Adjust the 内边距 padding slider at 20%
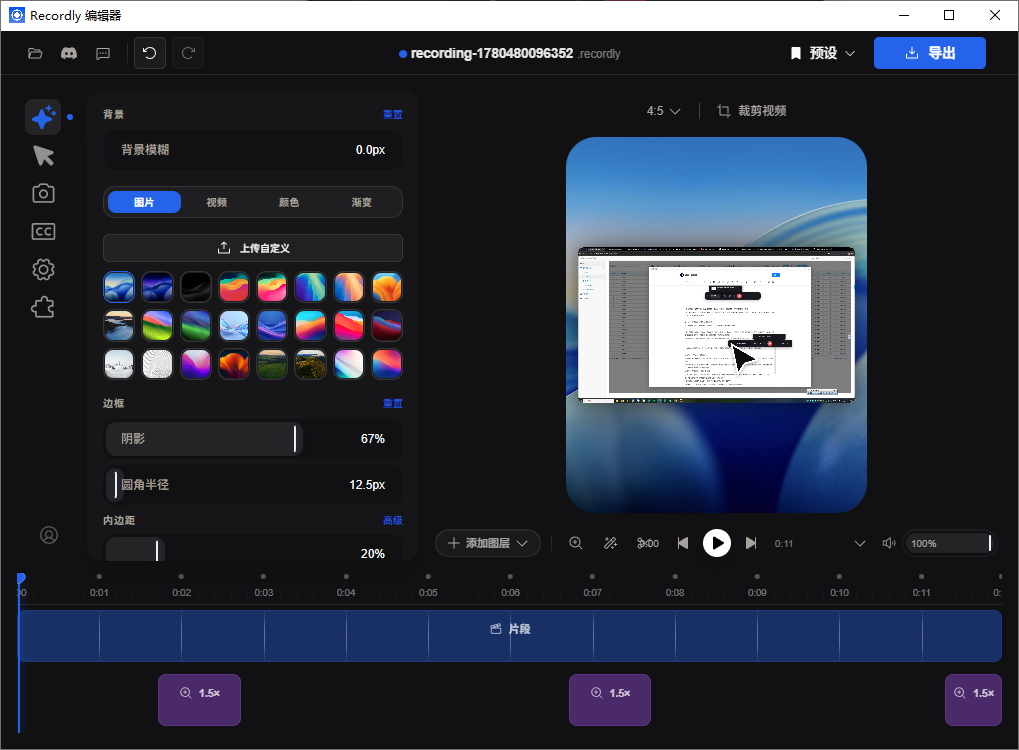 coord(253,550)
